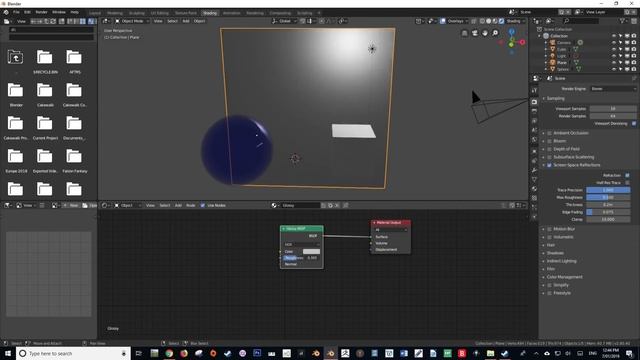This screenshot has width=640, height=360.
Task: Expand the Film panel
Action: 551,269
